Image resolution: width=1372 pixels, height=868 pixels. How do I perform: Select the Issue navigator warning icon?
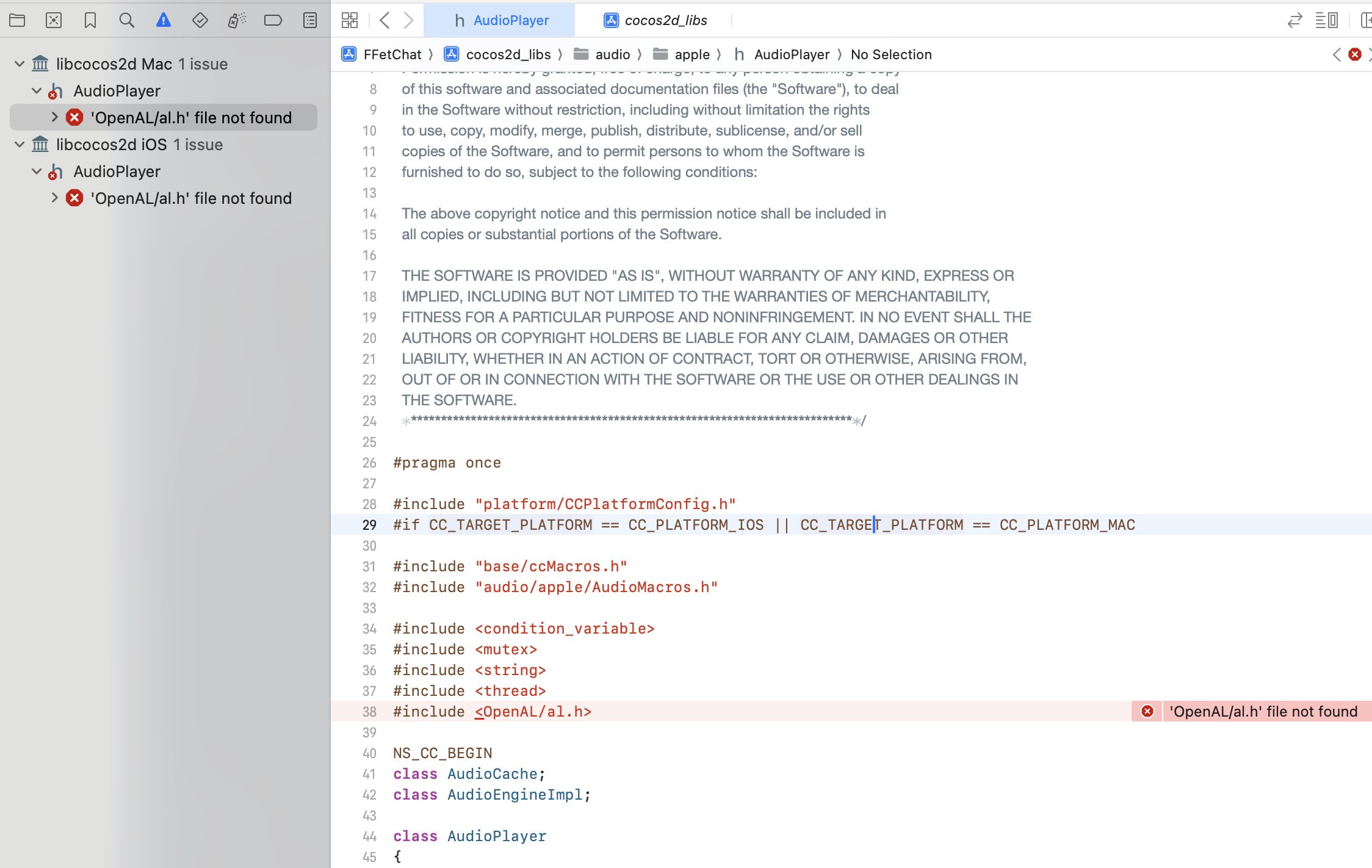163,20
